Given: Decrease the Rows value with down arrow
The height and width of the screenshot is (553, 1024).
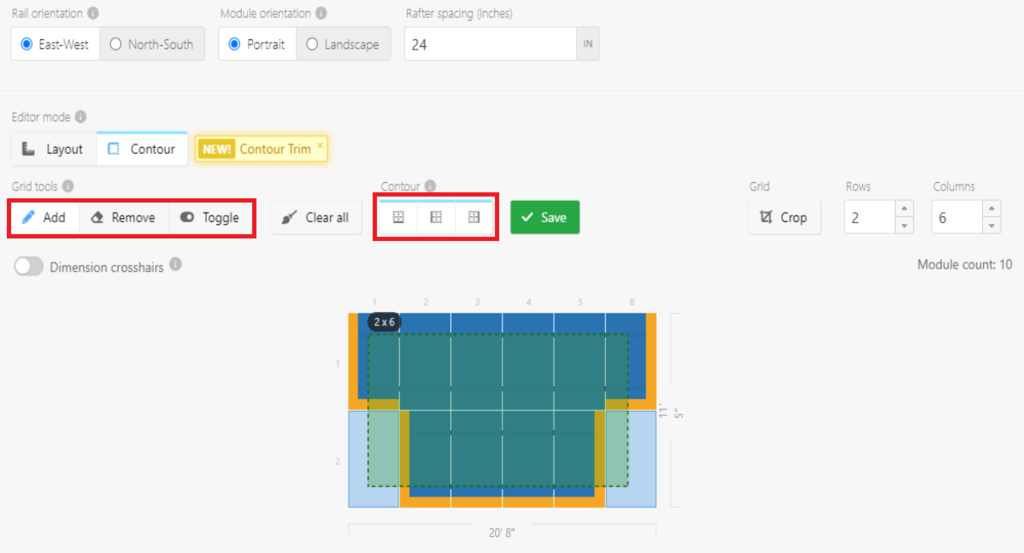Looking at the screenshot, I should click(x=905, y=226).
